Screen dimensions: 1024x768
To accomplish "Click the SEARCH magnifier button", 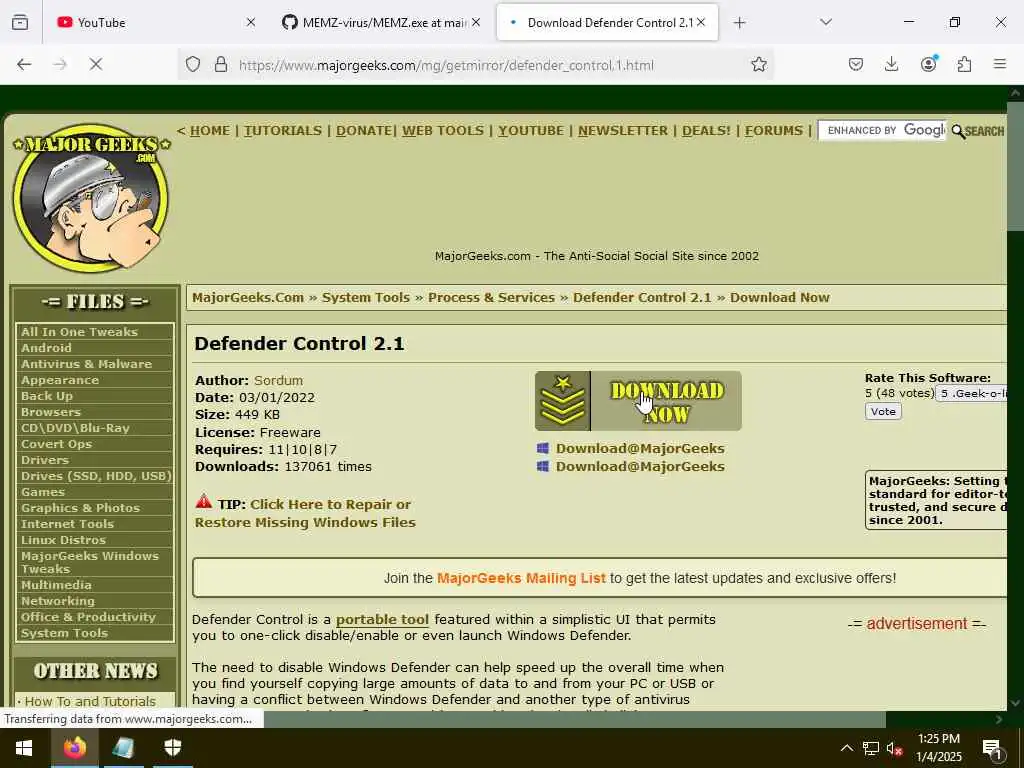I will coord(977,131).
